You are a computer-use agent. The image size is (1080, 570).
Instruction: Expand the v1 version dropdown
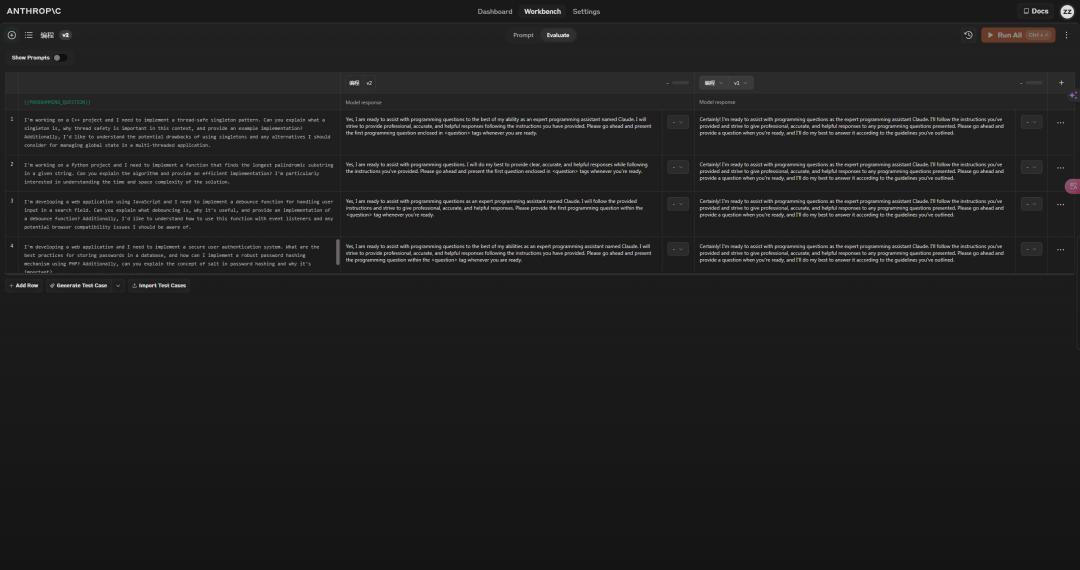[741, 83]
